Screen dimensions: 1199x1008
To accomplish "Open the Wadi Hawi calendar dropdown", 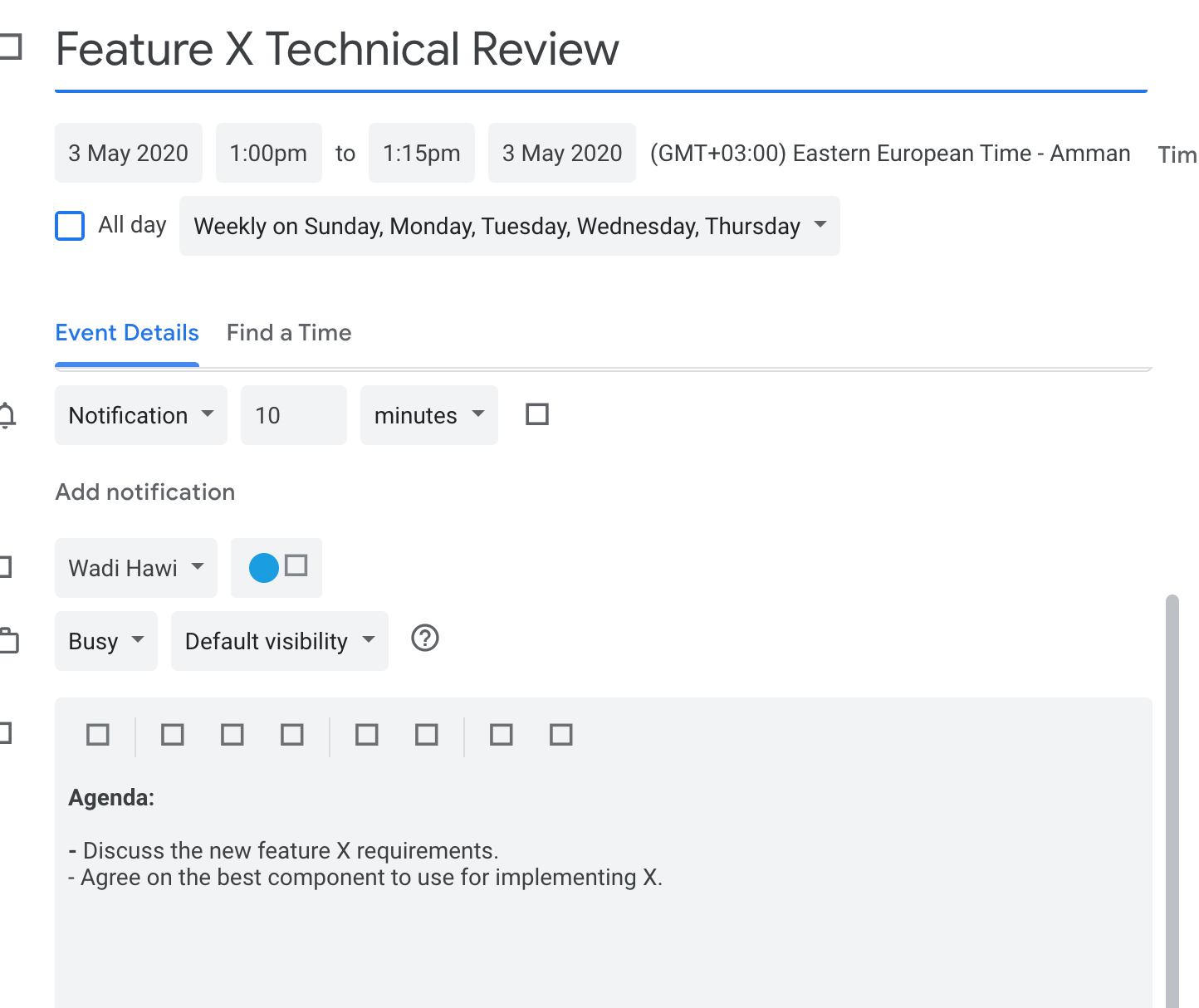I will 135,568.
